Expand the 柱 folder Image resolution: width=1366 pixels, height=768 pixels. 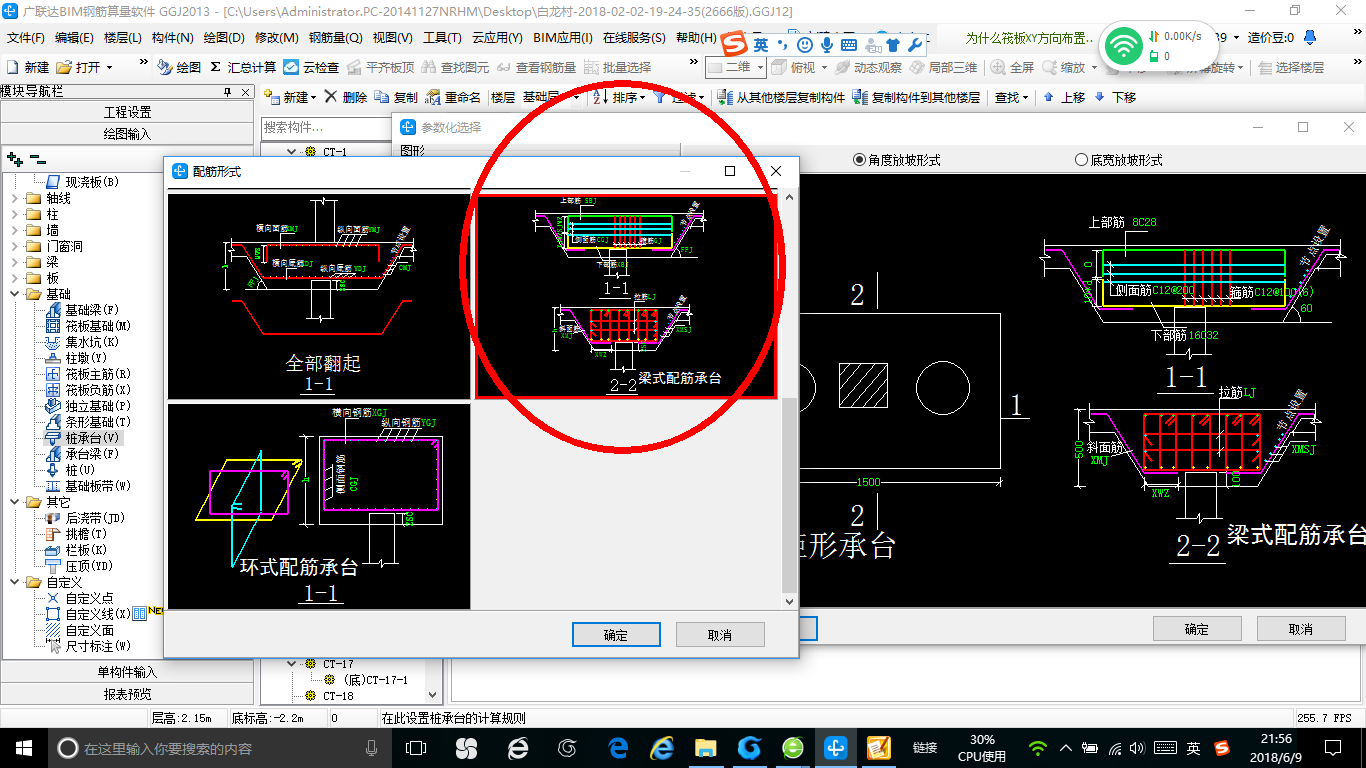(15, 214)
